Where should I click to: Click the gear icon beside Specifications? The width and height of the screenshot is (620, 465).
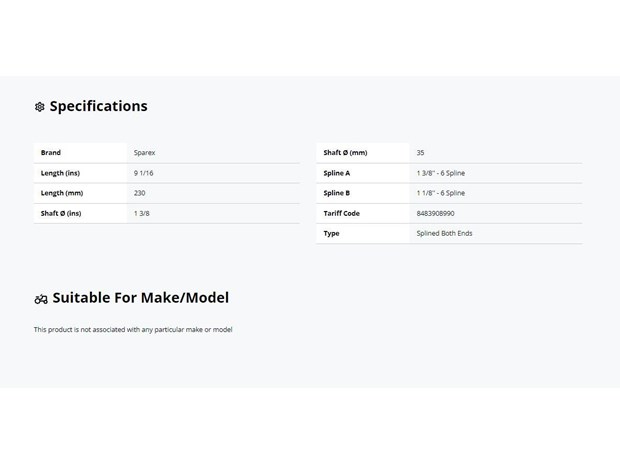pos(40,107)
